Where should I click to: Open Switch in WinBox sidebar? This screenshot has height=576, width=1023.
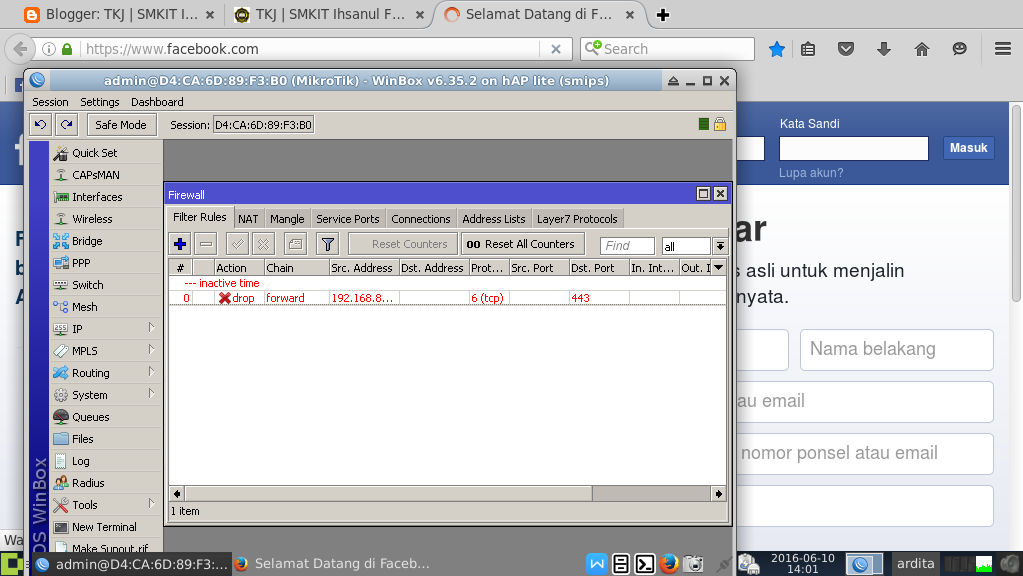(x=106, y=285)
